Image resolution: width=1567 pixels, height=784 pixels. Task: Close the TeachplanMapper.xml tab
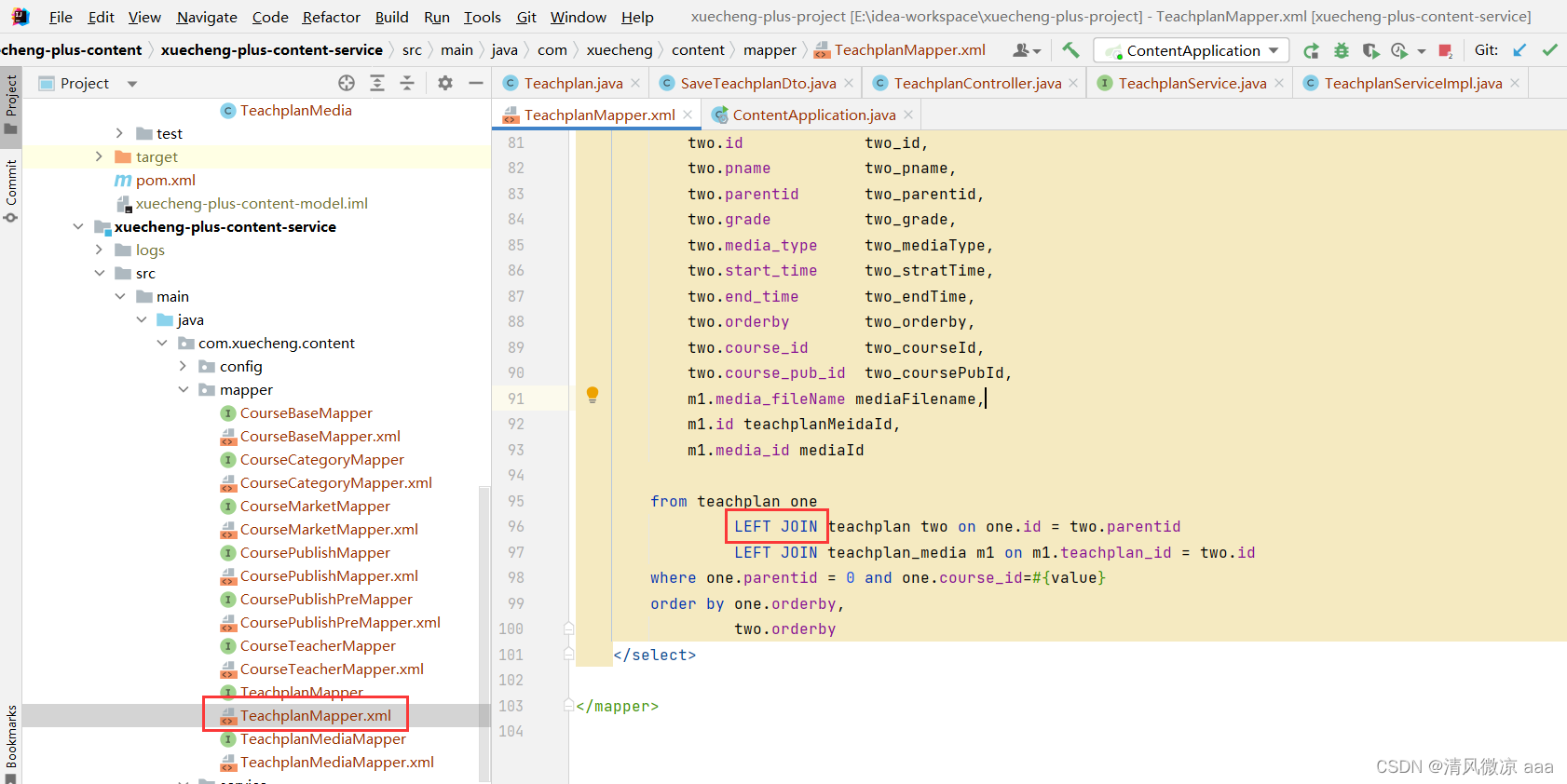pos(688,115)
